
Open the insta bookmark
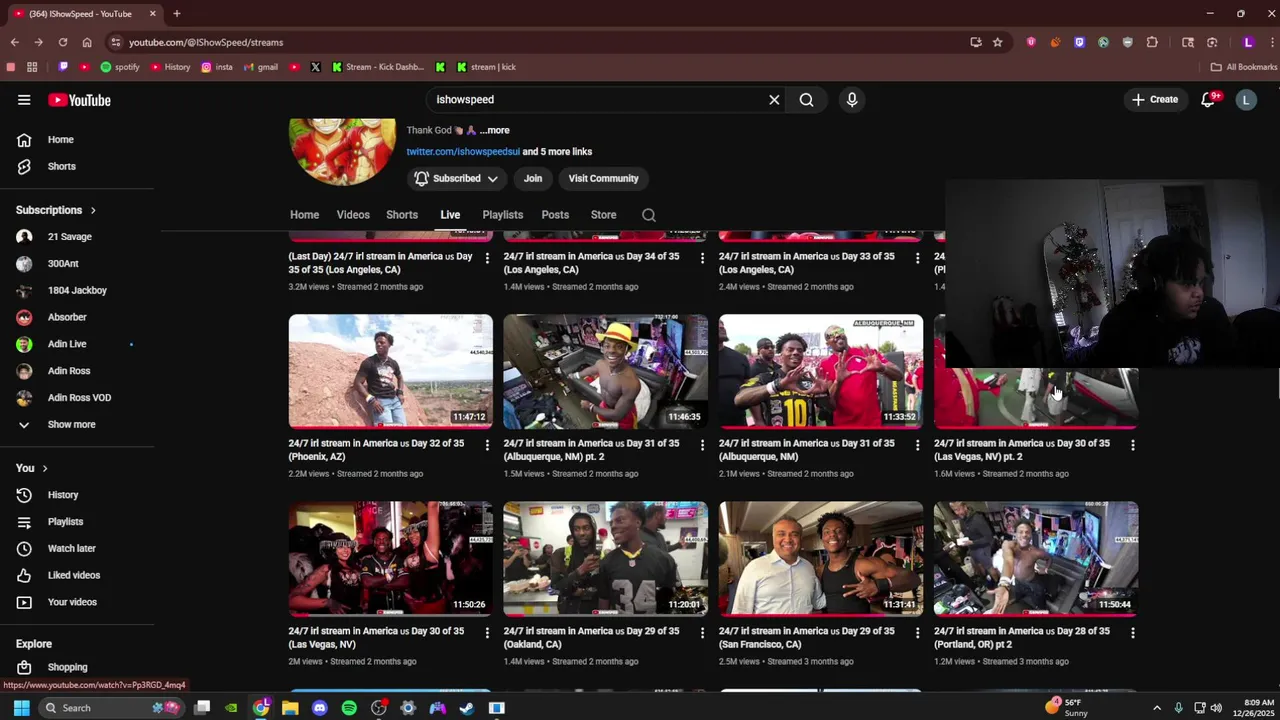[x=217, y=67]
